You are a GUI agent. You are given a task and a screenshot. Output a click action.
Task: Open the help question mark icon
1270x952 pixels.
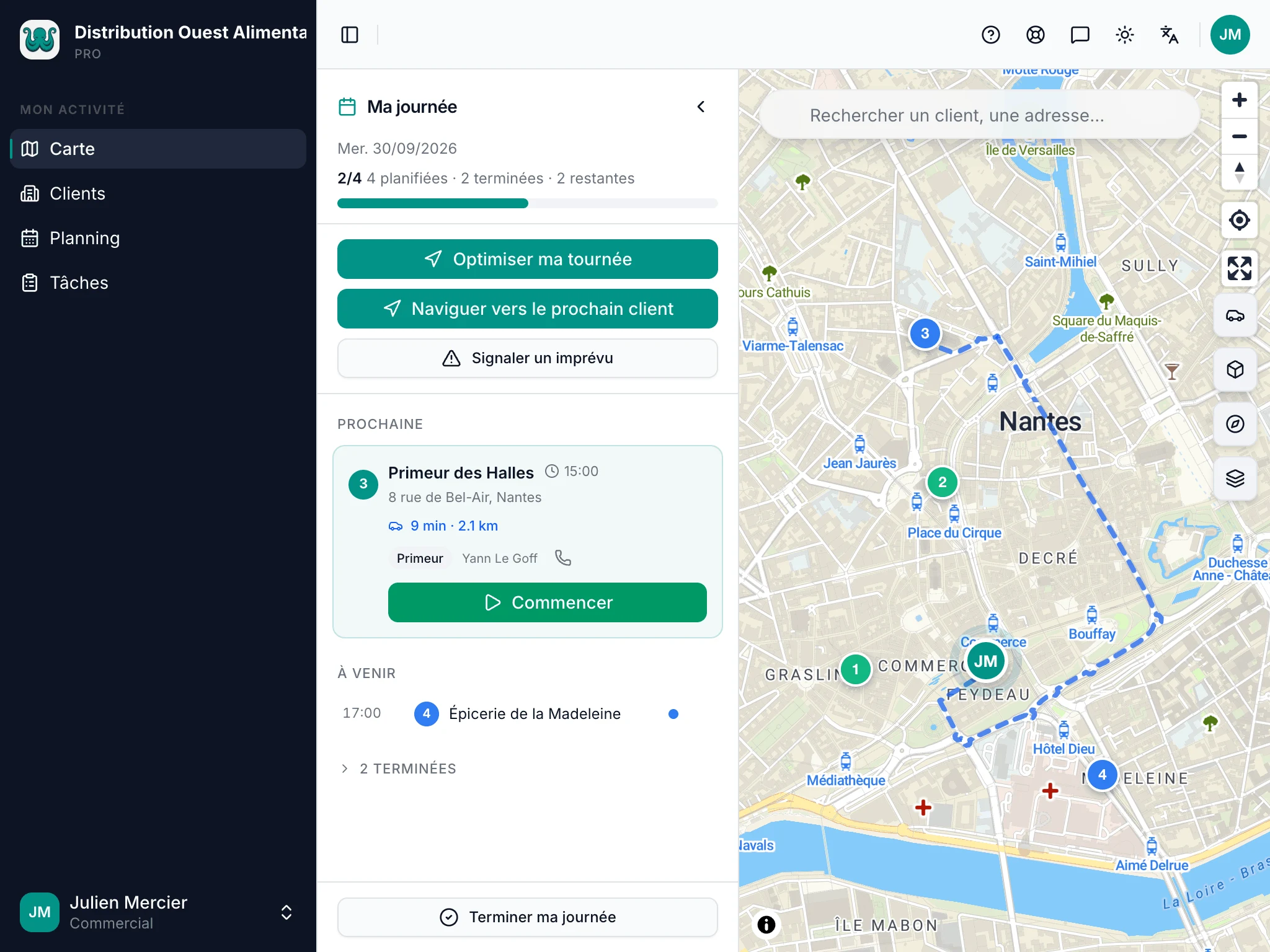(991, 35)
